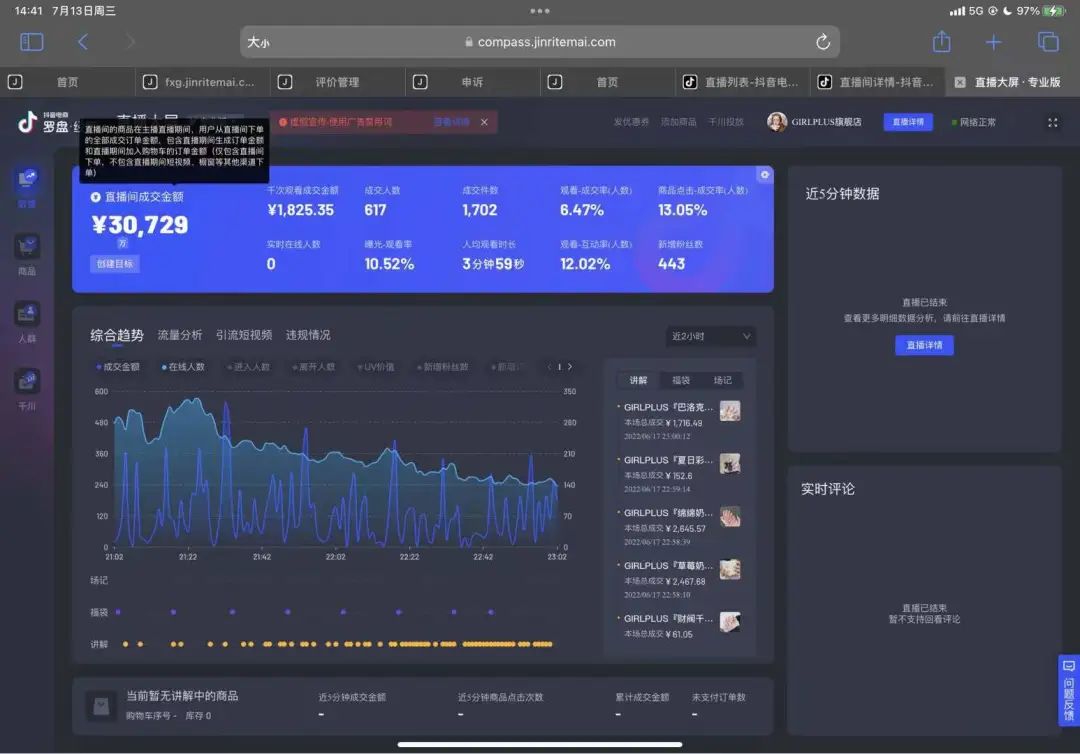Click the Douyin 罗盘 logo

(43, 122)
